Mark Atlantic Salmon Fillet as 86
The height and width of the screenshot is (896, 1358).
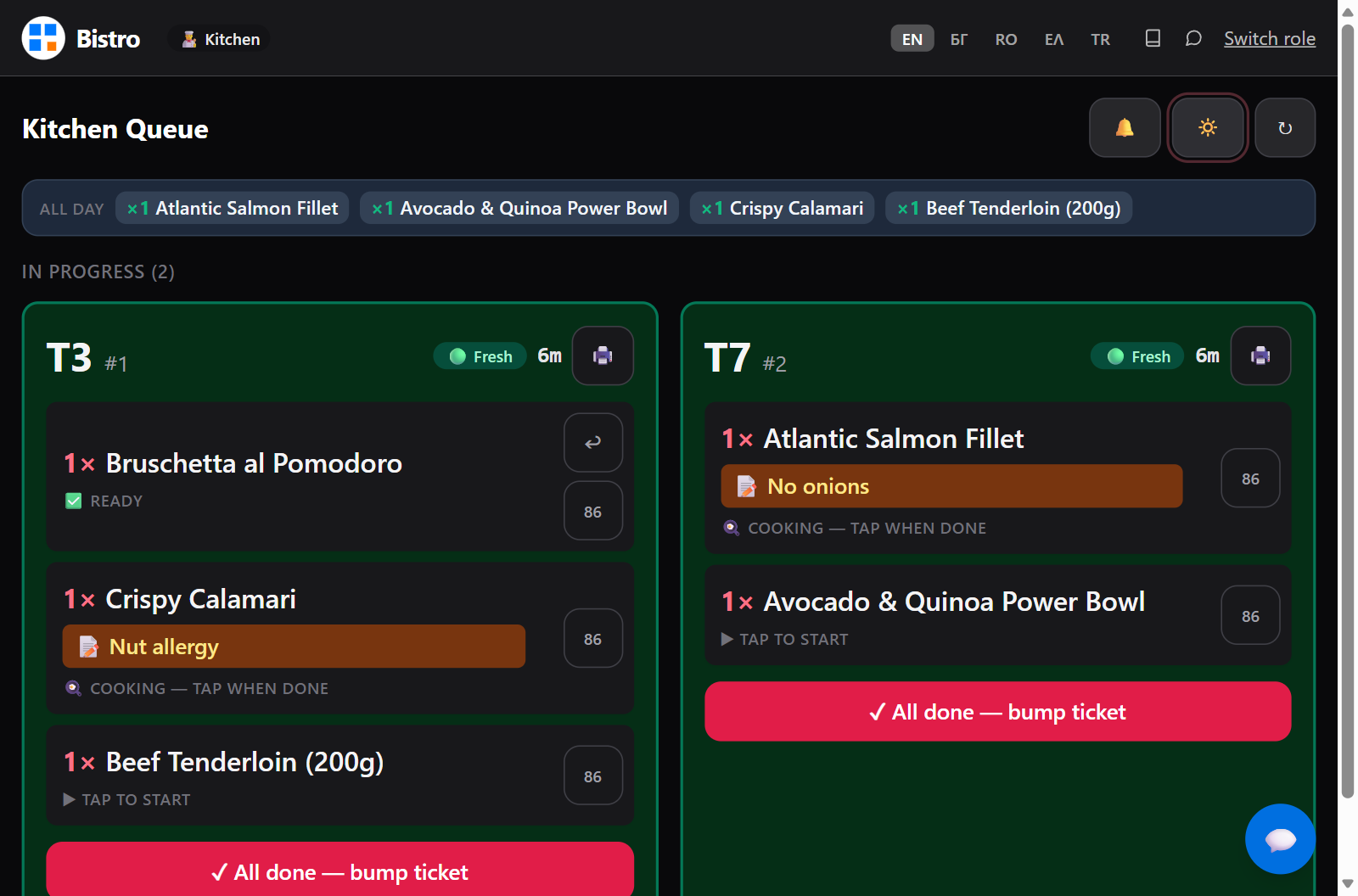point(1250,479)
